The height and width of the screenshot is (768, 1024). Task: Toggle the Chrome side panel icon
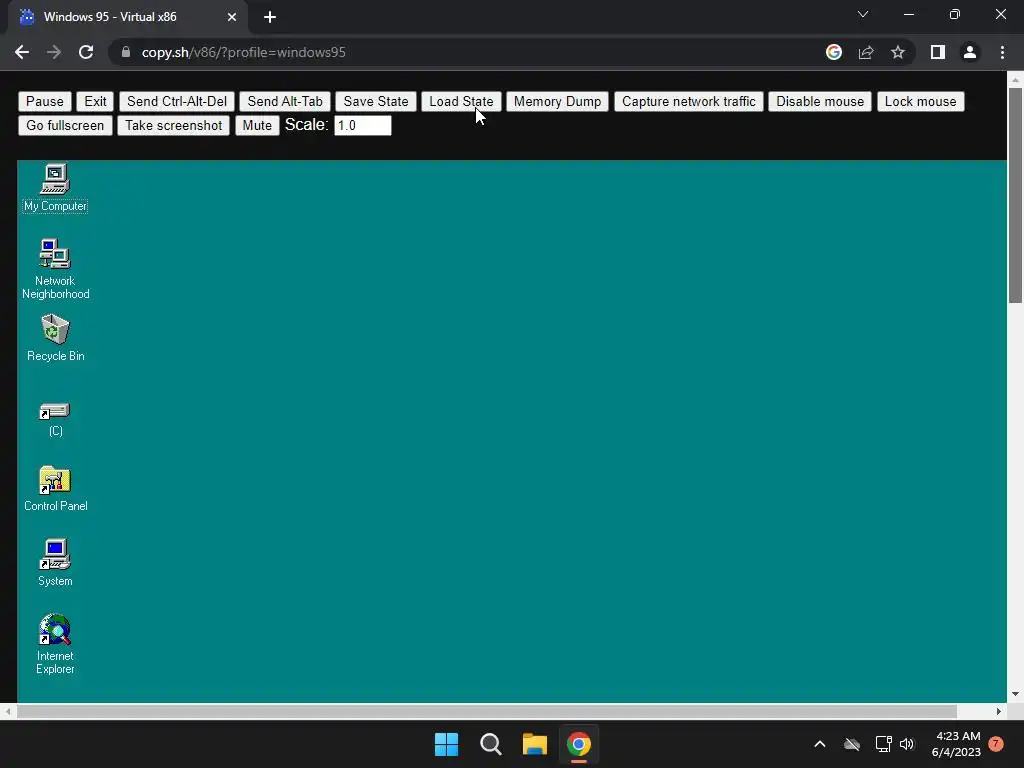(x=938, y=52)
